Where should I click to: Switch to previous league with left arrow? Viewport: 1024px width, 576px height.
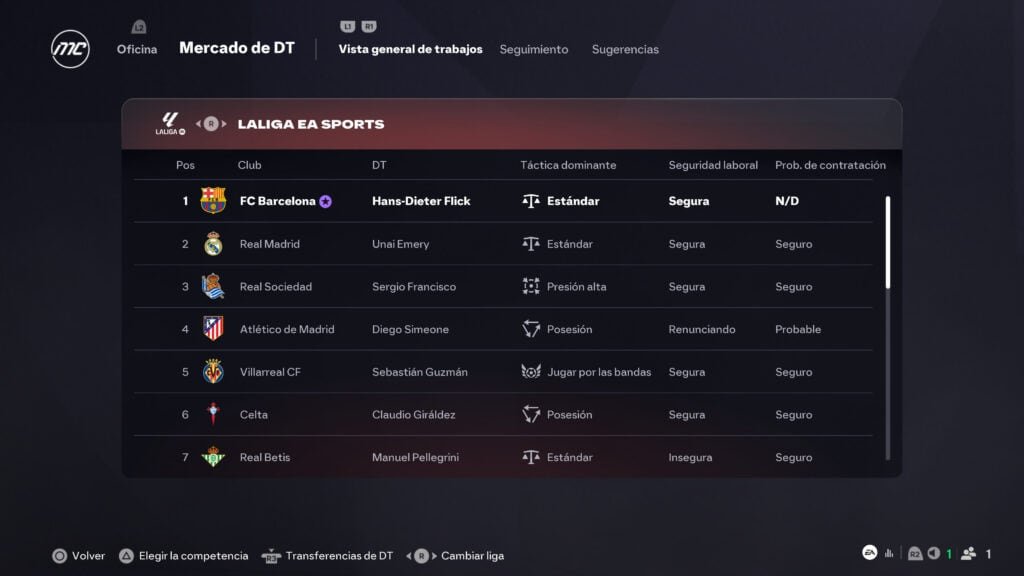coord(199,123)
